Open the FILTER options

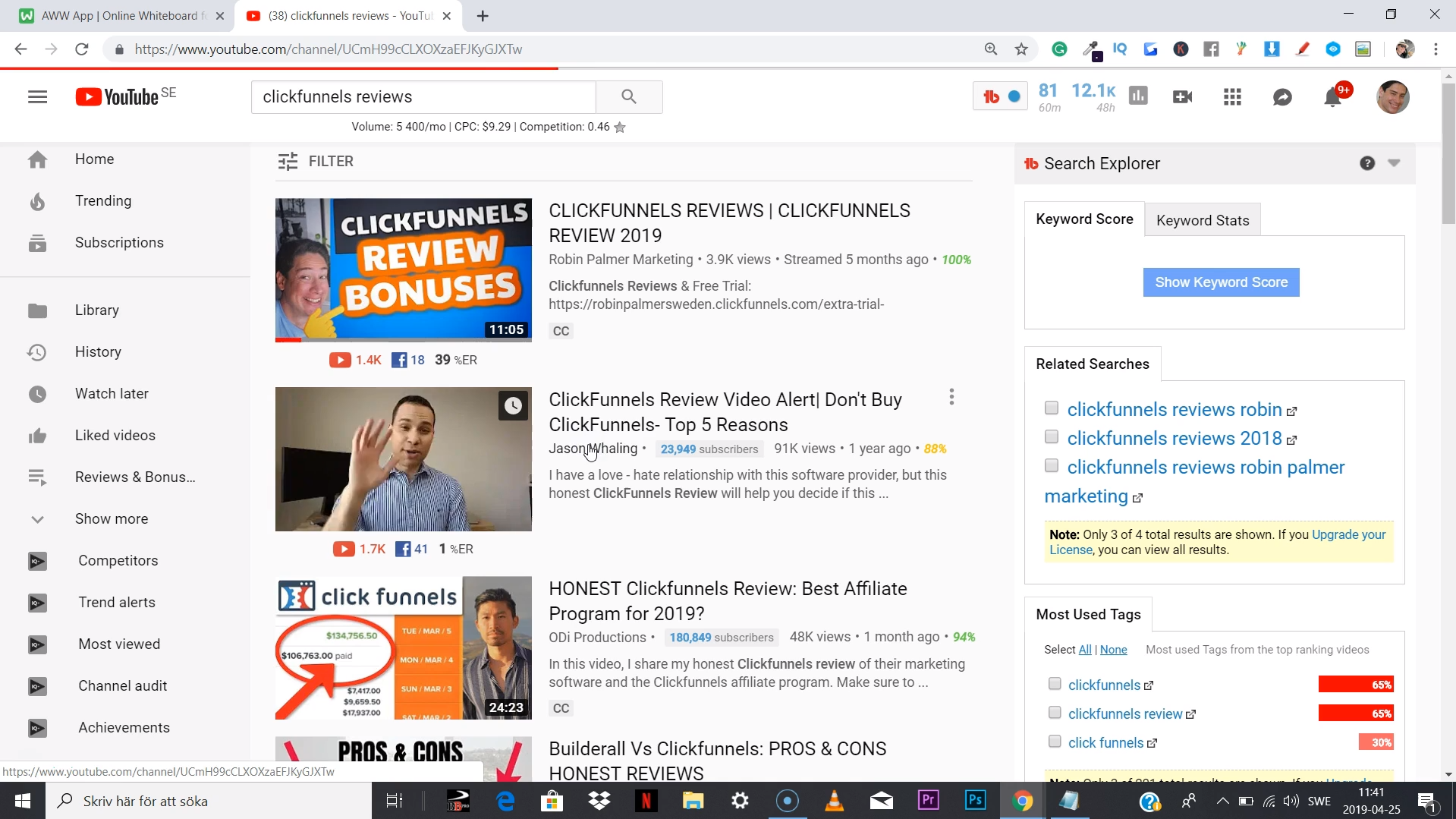pyautogui.click(x=316, y=162)
